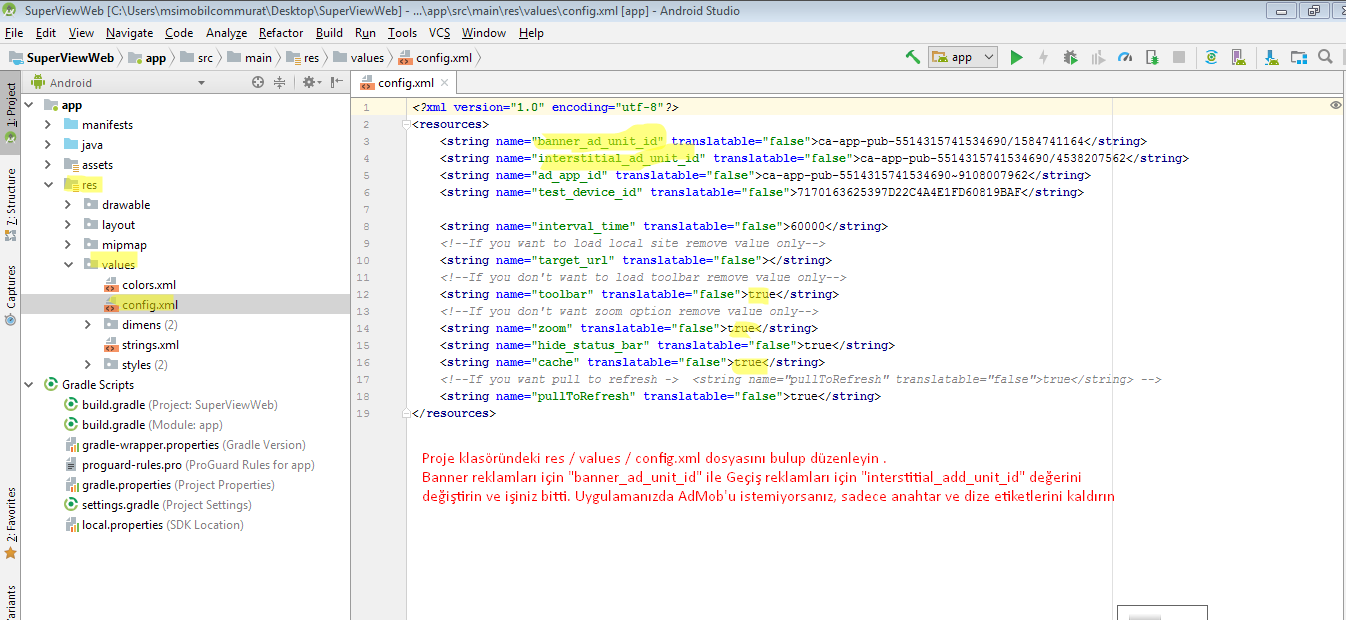Expand the styles (2) node
Viewport: 1346px width, 620px height.
(x=88, y=365)
